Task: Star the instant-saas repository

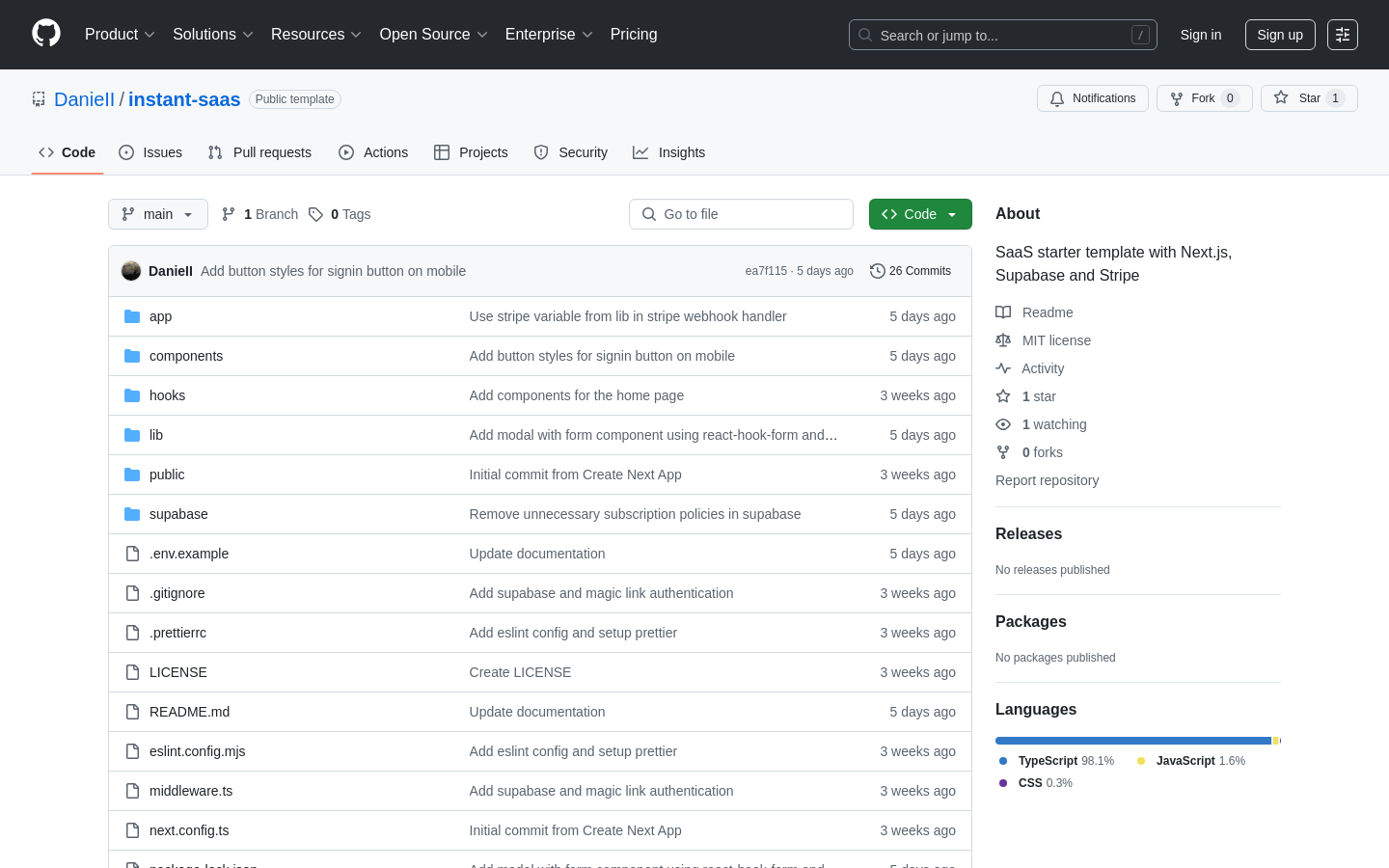Action: point(1309,98)
